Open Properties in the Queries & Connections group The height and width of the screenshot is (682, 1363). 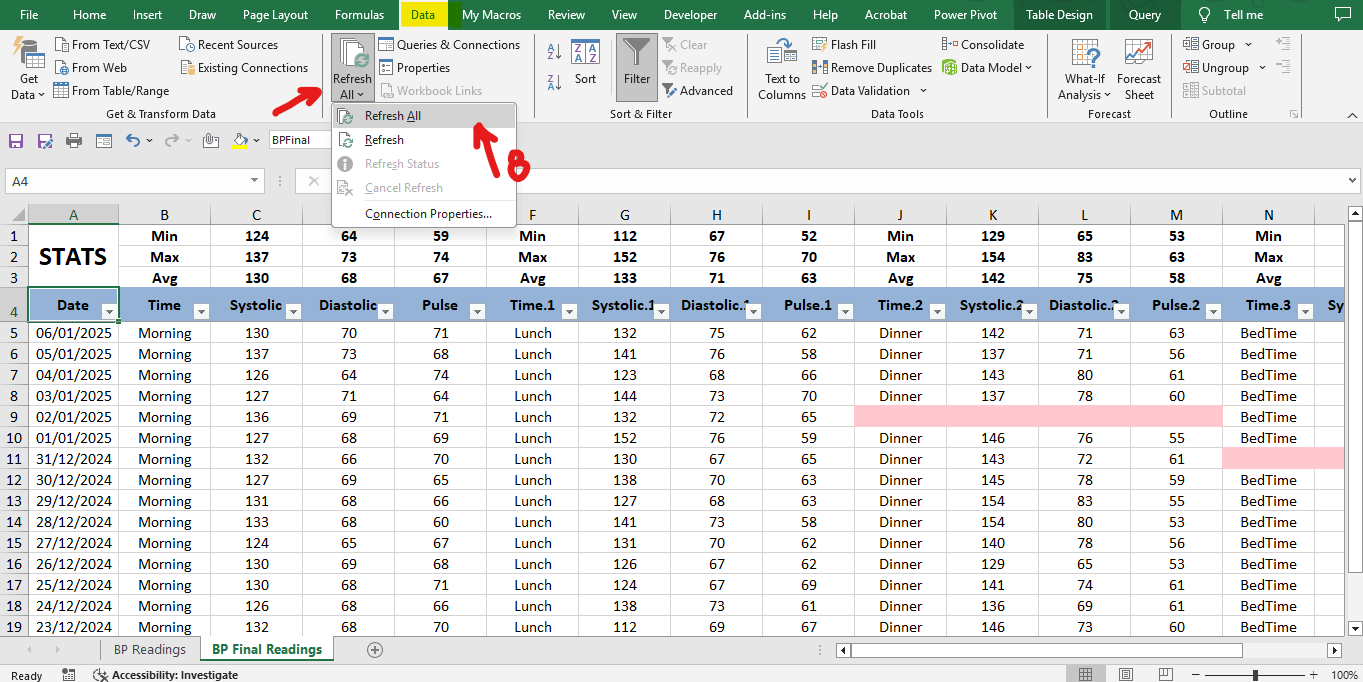pos(414,68)
